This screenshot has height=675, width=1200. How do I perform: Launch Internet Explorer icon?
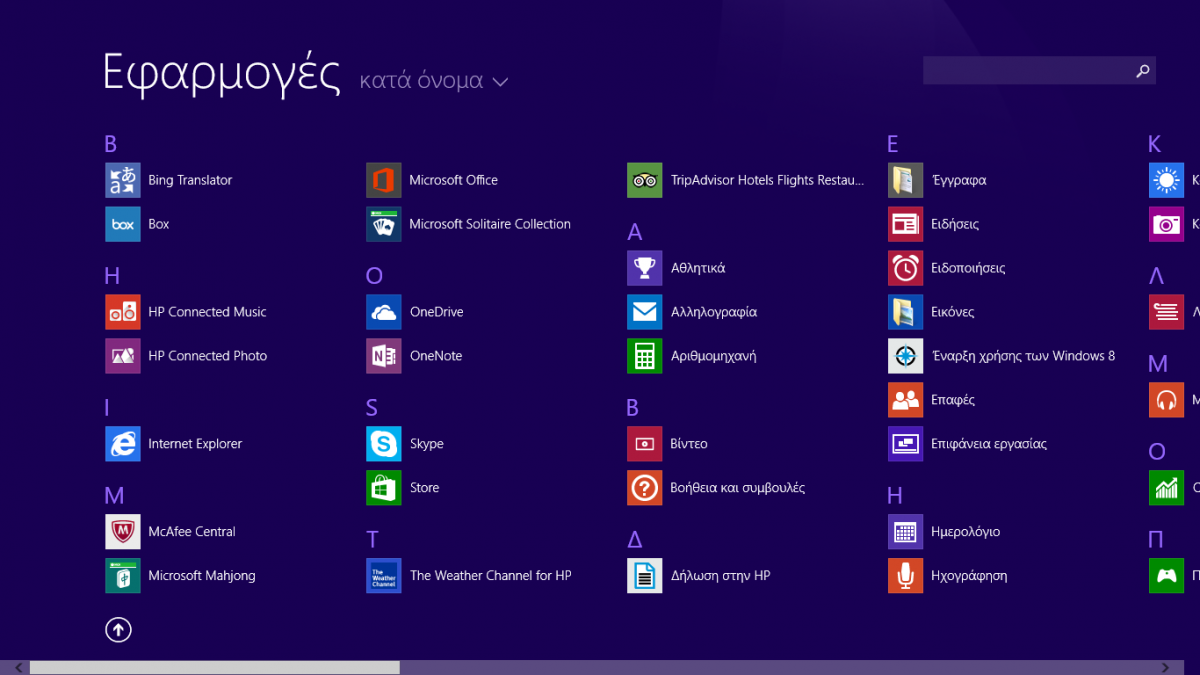(123, 444)
